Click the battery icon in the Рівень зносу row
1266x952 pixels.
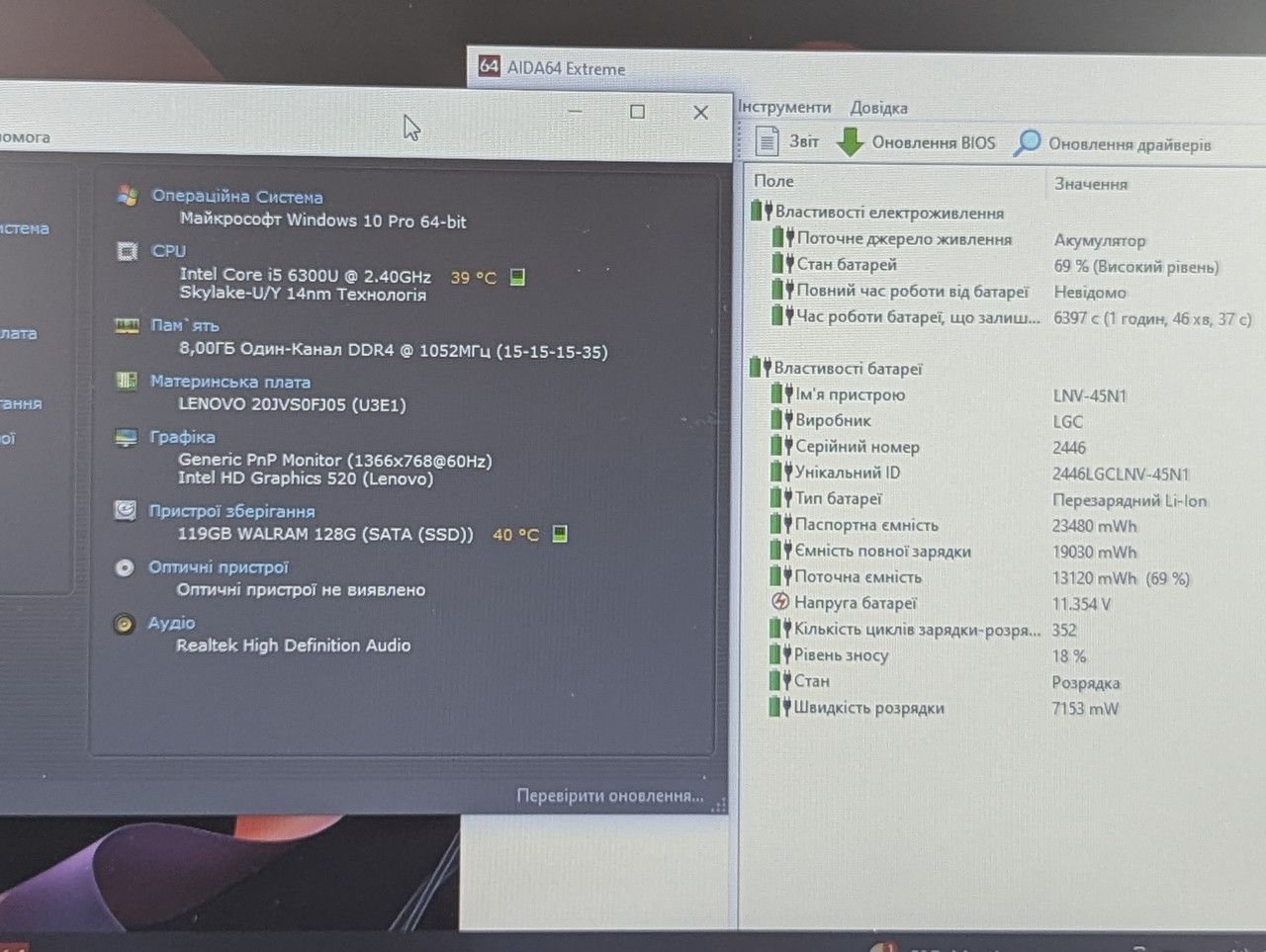(781, 654)
